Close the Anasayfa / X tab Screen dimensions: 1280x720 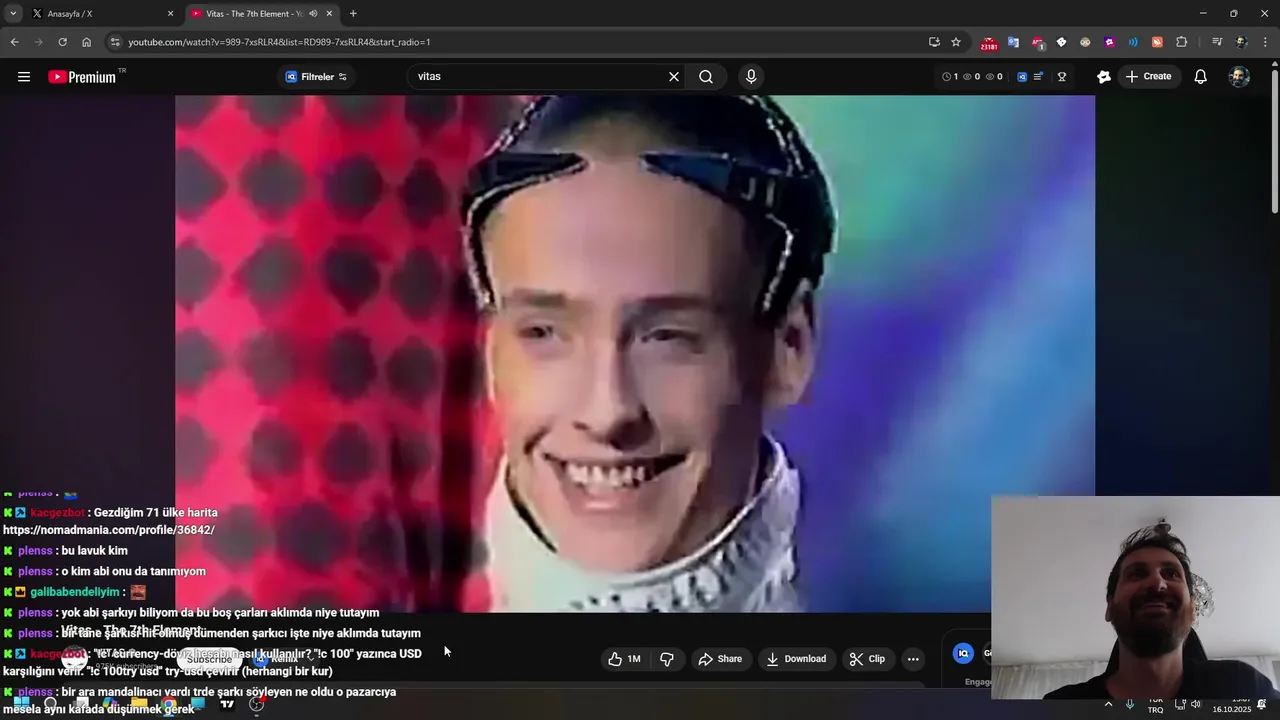click(170, 14)
